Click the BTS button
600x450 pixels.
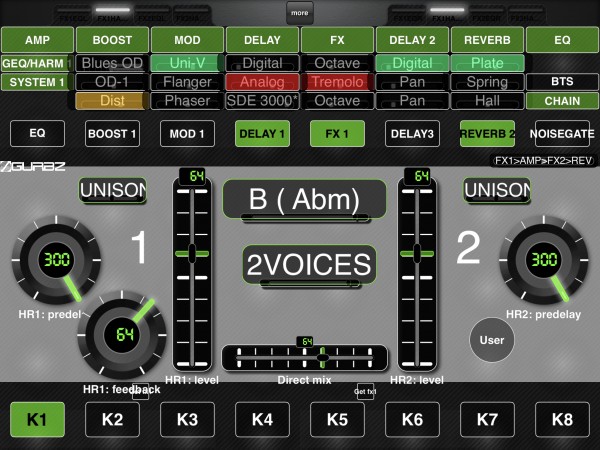click(x=562, y=82)
